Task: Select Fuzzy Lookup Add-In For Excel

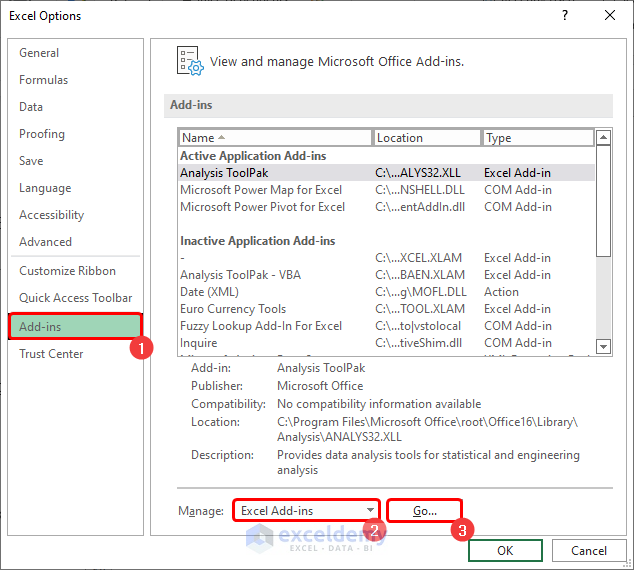Action: (x=387, y=326)
